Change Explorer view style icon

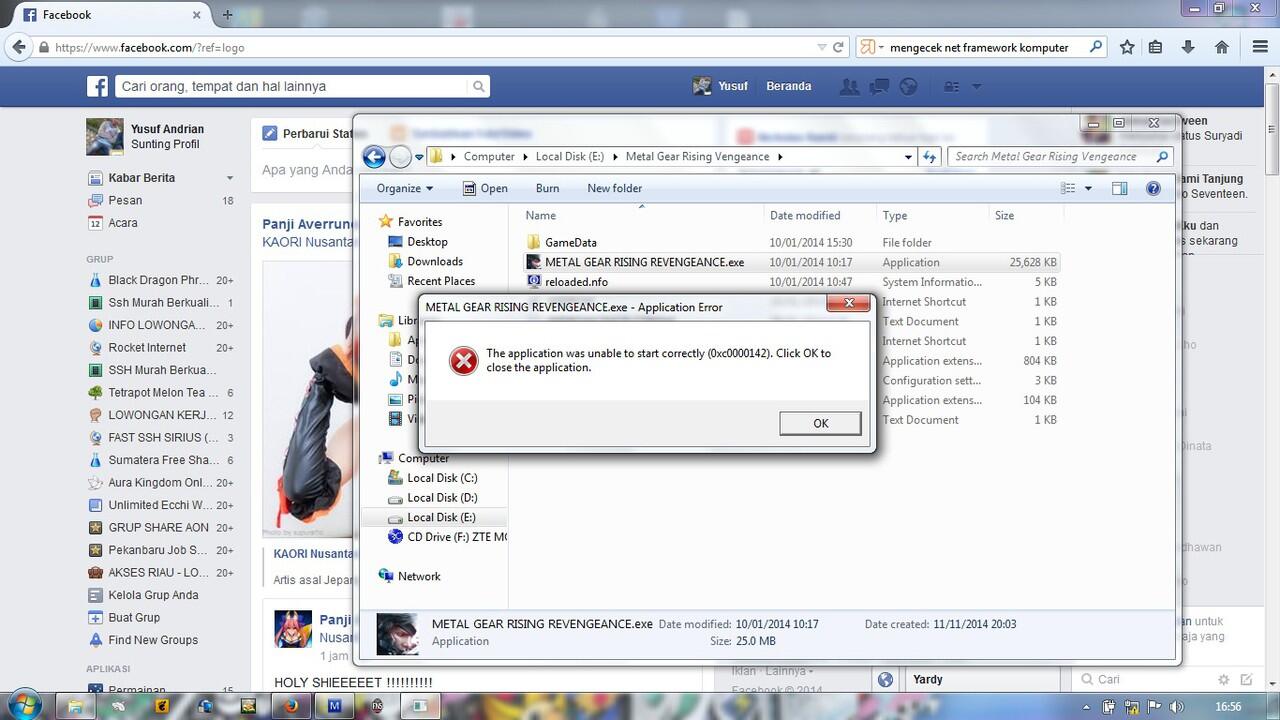[x=1068, y=188]
